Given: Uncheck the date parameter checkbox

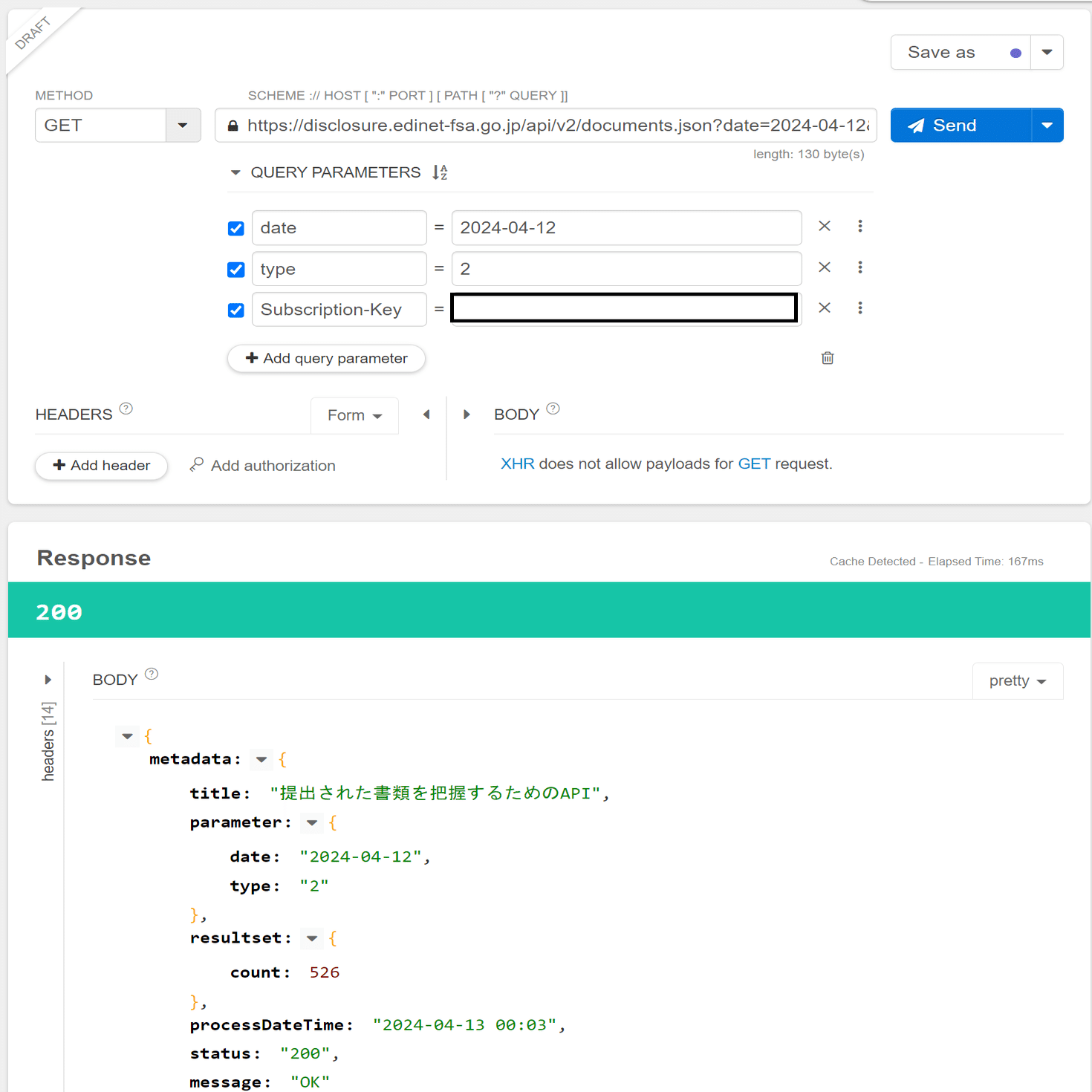Looking at the screenshot, I should coord(236,228).
